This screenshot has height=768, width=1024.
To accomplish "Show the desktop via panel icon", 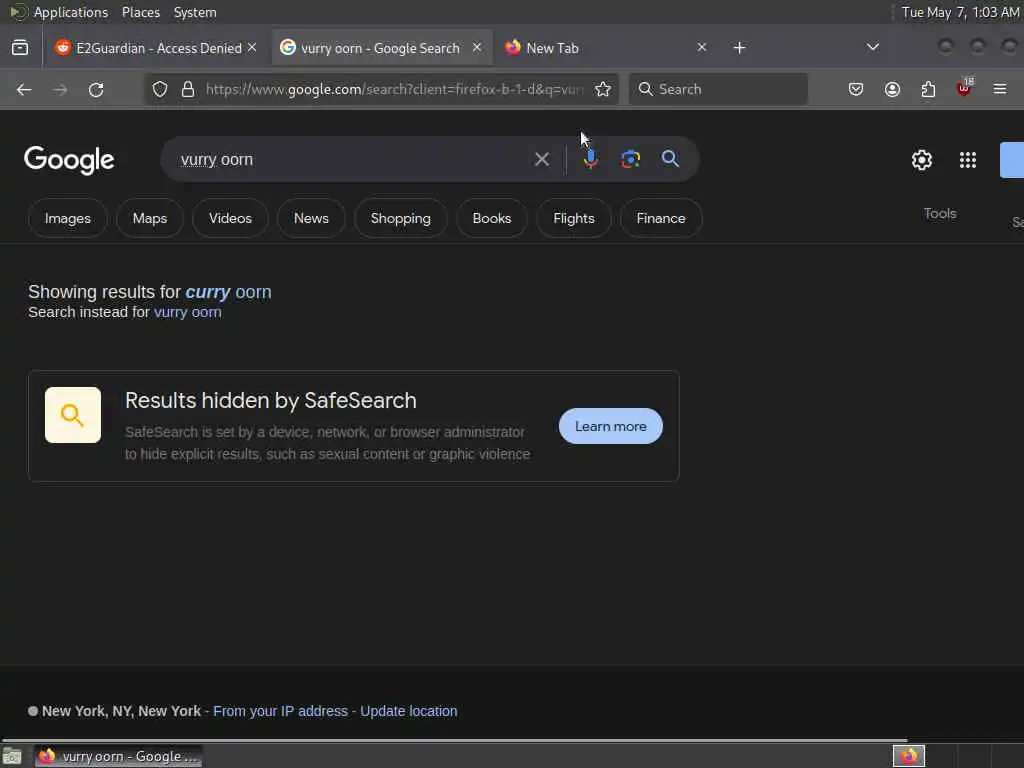I will (12, 756).
